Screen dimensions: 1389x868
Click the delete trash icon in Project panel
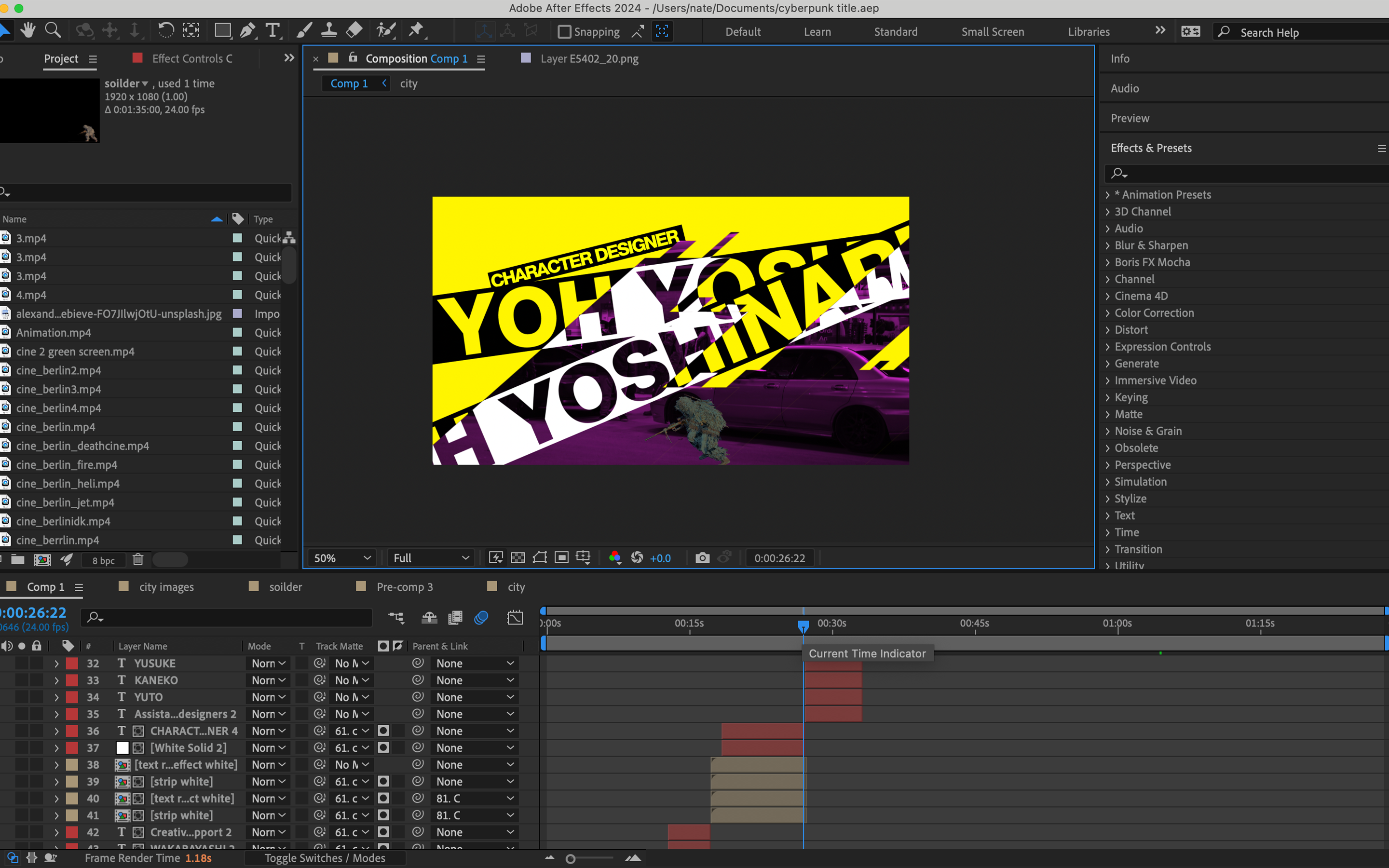(138, 560)
